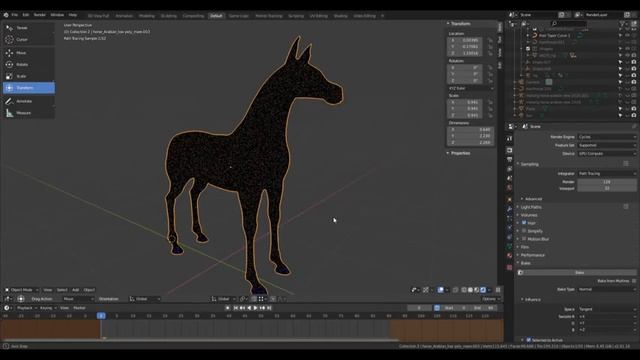Enable Bake from Multires checkbox

(x=634, y=281)
